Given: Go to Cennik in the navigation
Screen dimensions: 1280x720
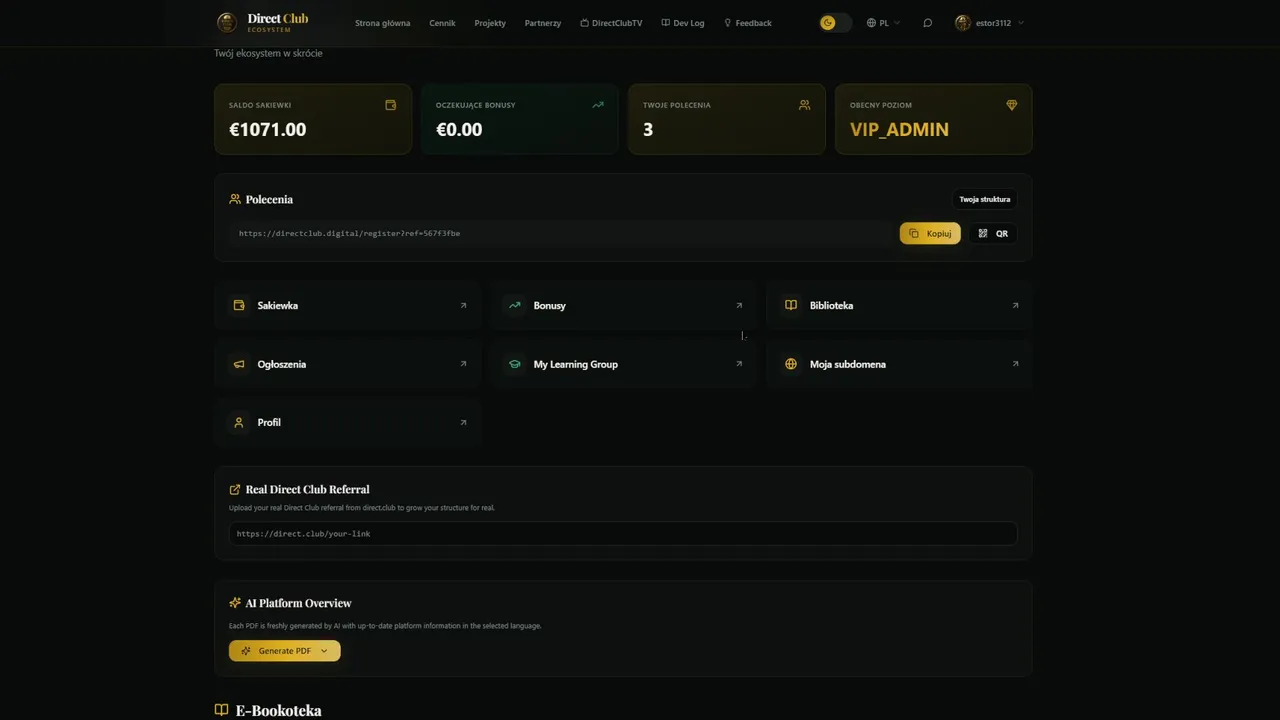Looking at the screenshot, I should 442,23.
